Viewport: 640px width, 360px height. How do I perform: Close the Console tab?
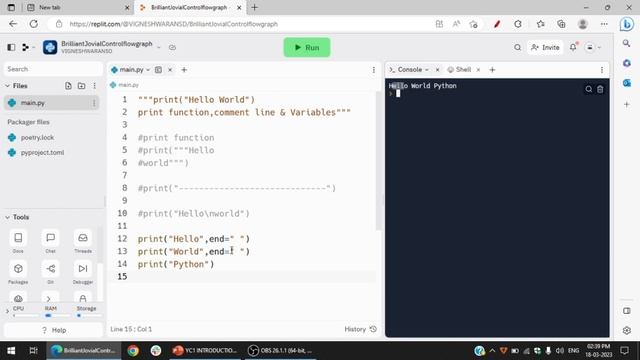click(x=438, y=70)
